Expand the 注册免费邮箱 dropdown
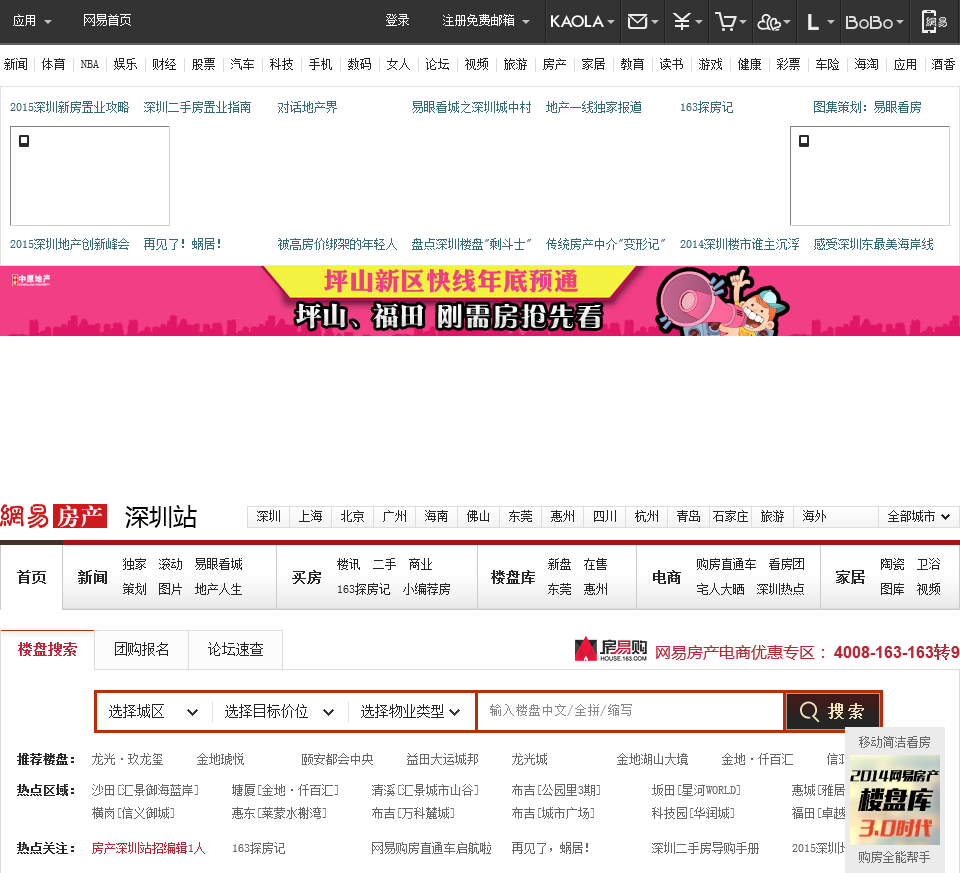The width and height of the screenshot is (960, 873). coord(486,21)
